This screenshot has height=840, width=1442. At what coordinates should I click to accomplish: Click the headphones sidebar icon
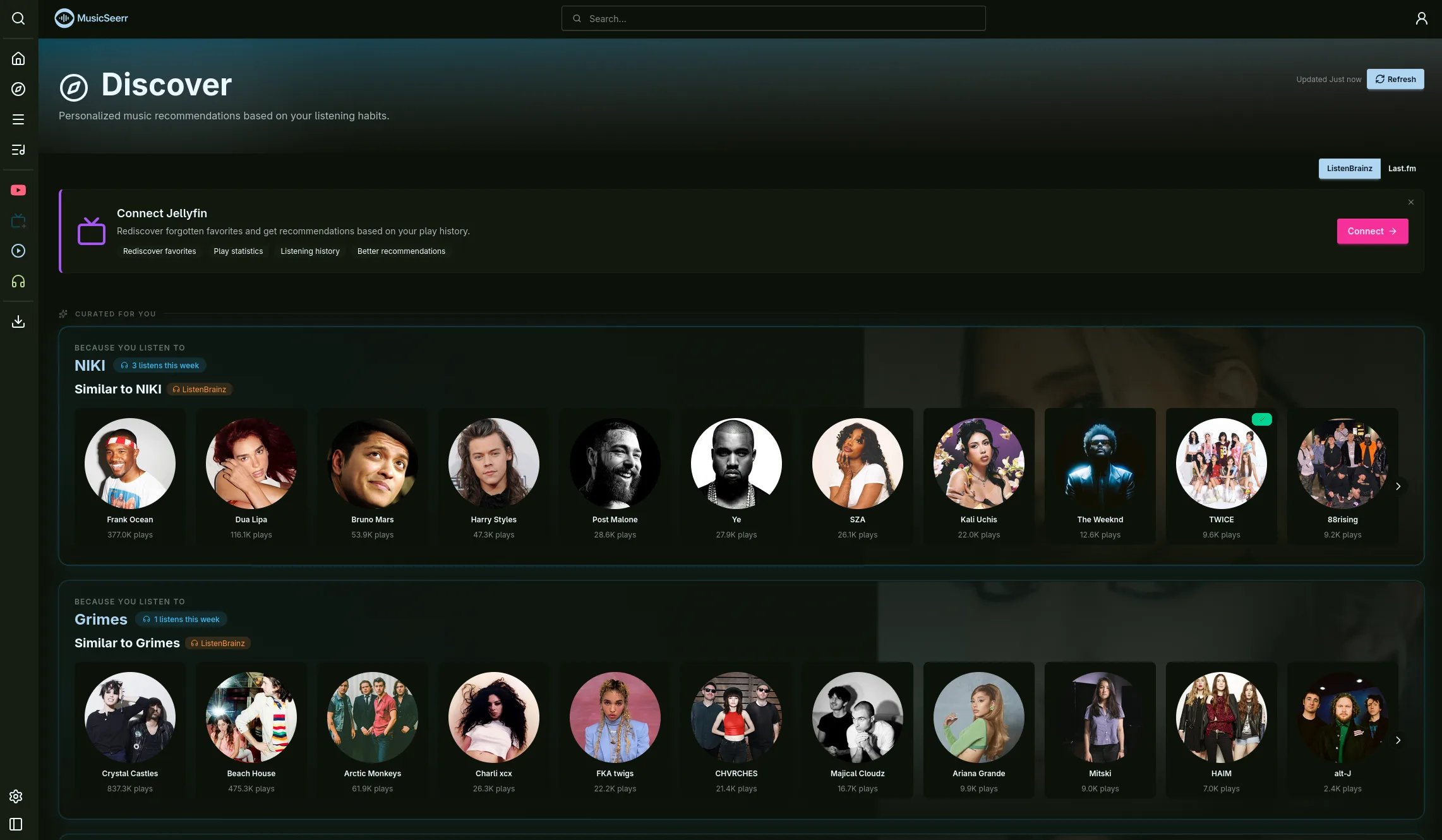point(18,281)
